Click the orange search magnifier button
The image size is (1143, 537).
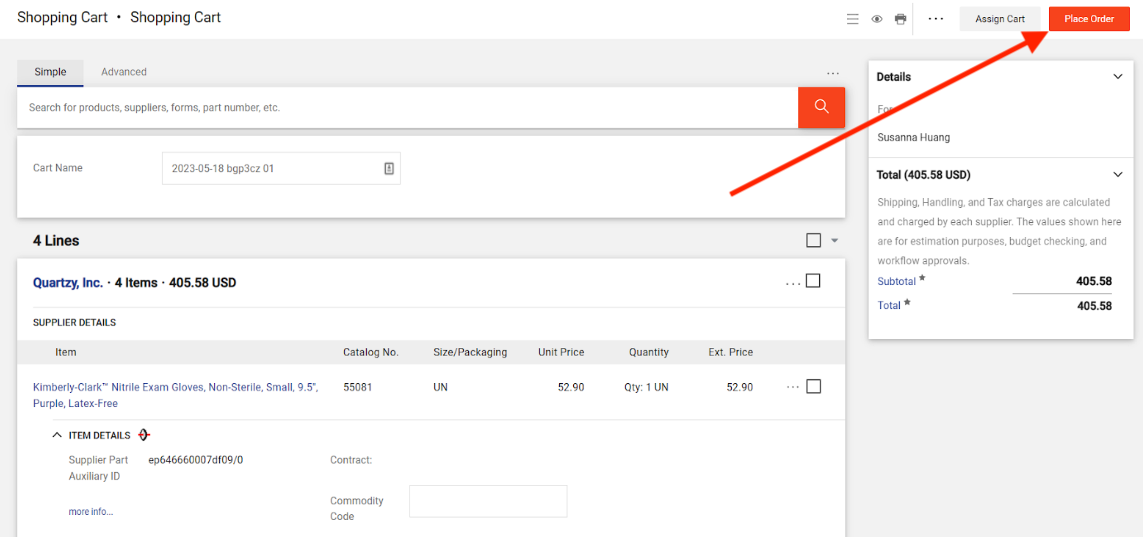[x=821, y=107]
